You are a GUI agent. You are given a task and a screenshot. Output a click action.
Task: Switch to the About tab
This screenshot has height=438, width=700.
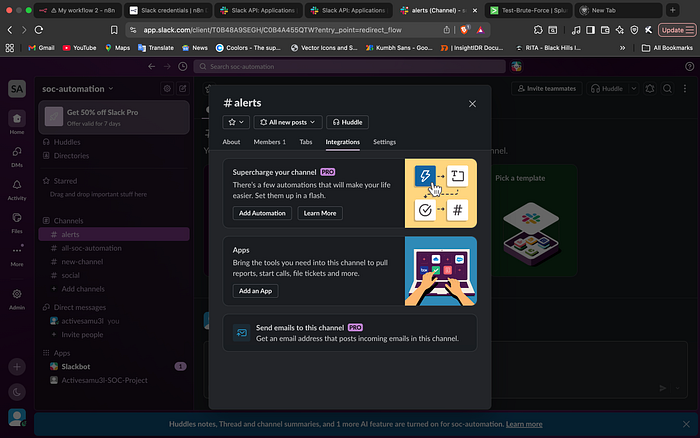point(231,142)
